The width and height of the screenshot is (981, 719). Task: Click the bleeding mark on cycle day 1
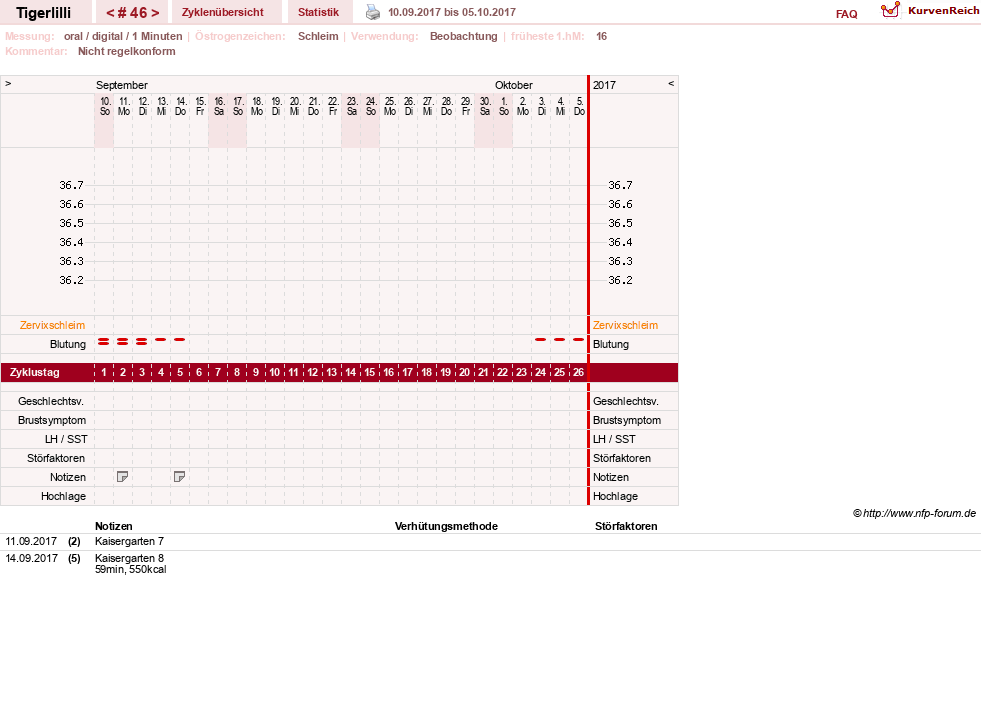tap(104, 342)
